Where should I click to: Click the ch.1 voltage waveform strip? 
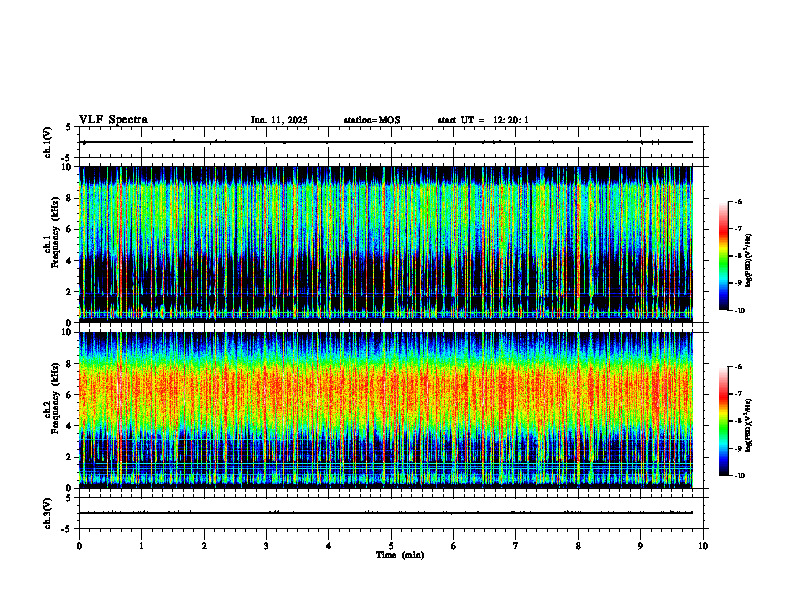tap(391, 142)
